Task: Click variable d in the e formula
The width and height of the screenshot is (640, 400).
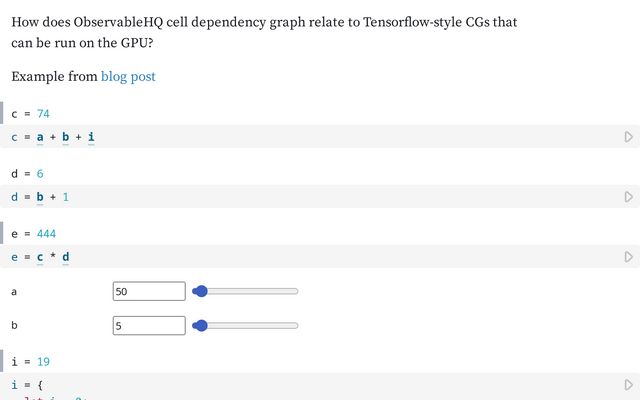Action: pyautogui.click(x=66, y=257)
